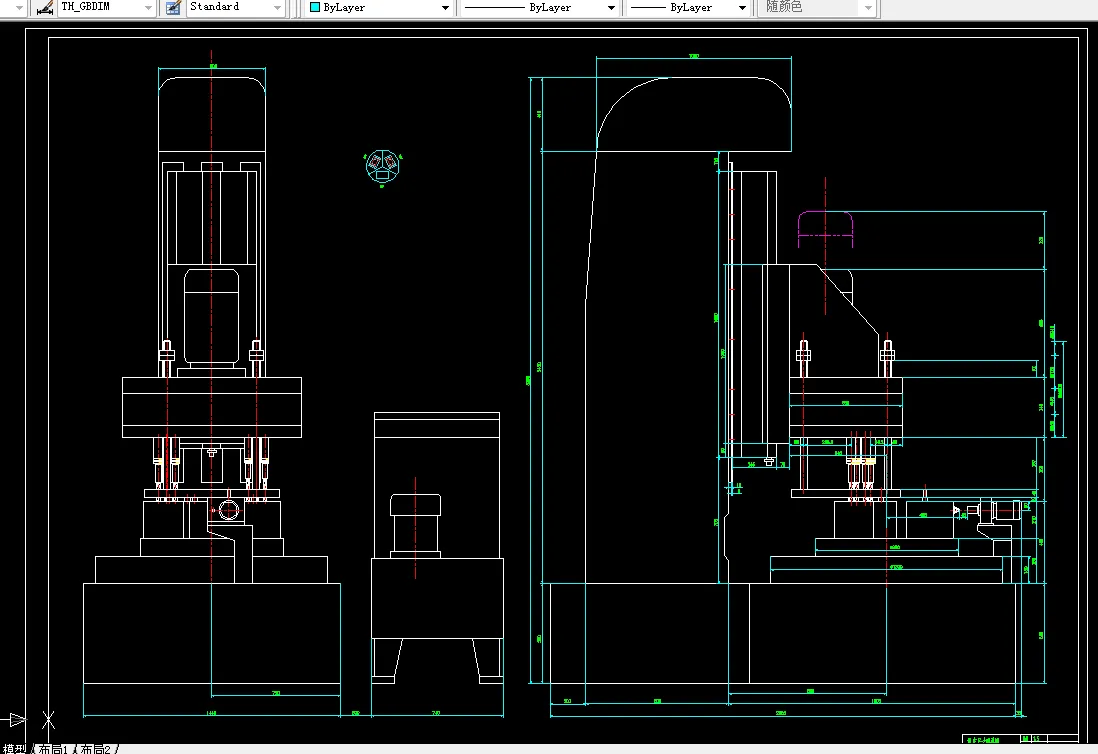The width and height of the screenshot is (1098, 754).
Task: Switch to the 布局1 layout tab
Action: (54, 748)
